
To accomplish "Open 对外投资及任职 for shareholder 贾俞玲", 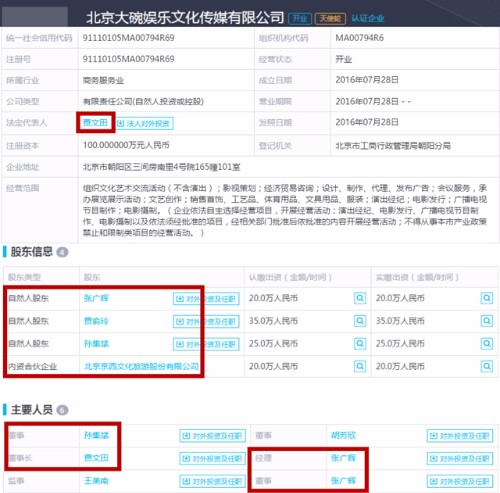I will click(x=206, y=322).
